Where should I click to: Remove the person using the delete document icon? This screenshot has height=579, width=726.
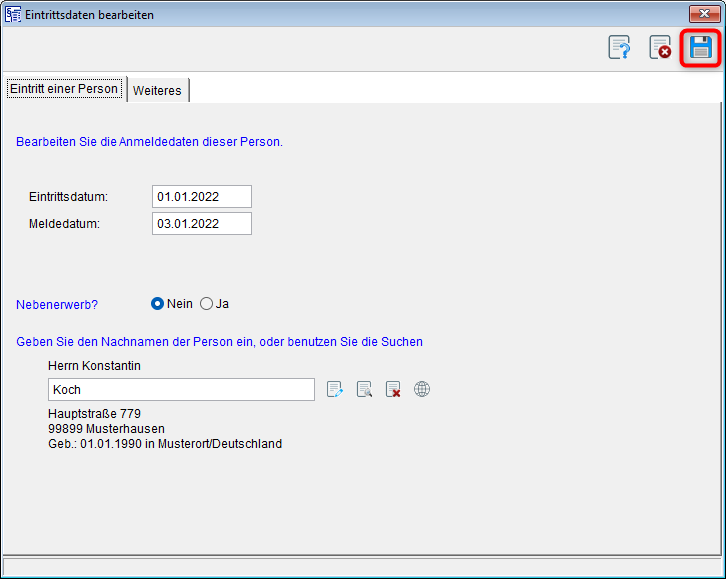pyautogui.click(x=393, y=389)
